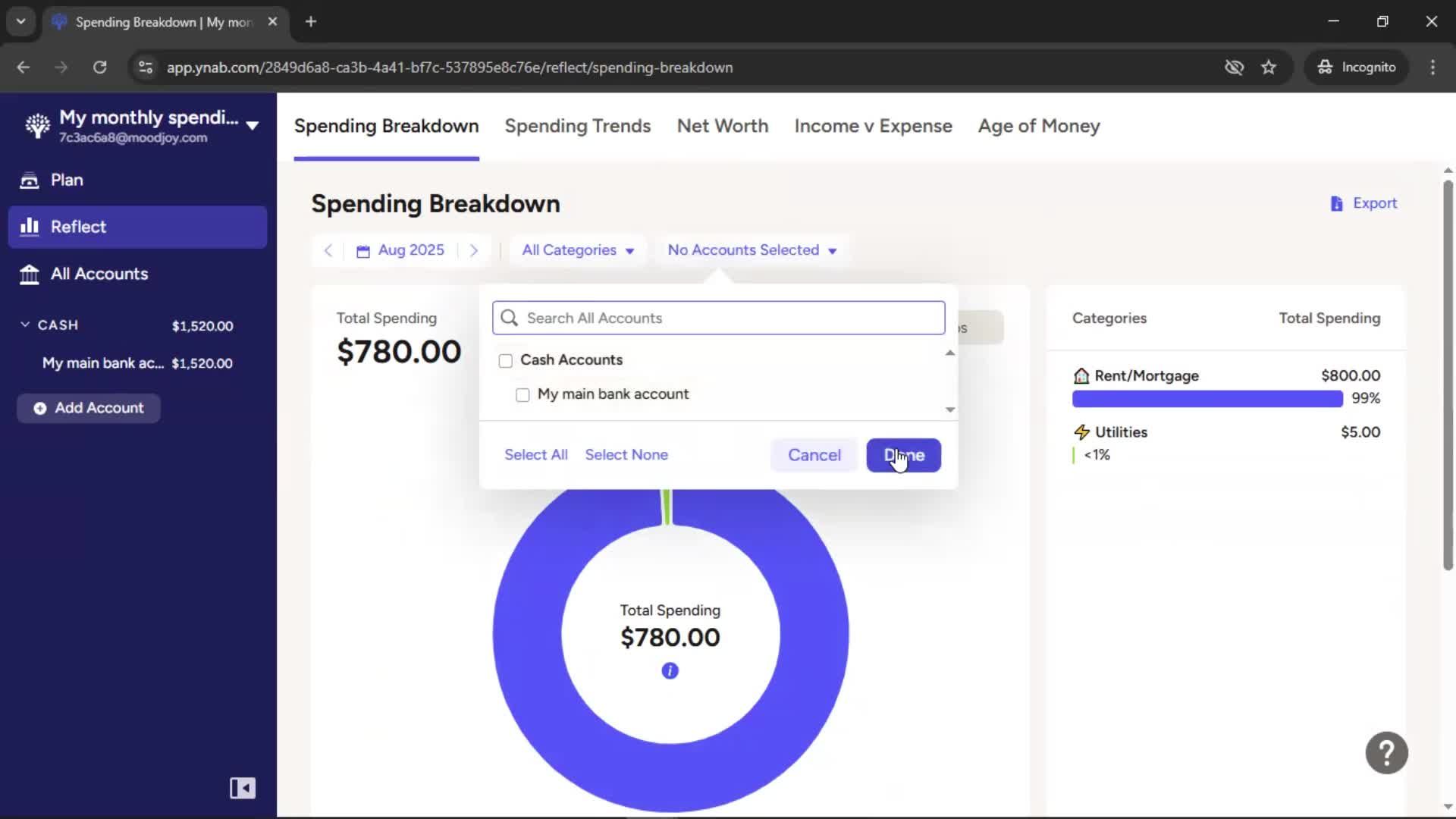Screen dimensions: 1456x819
Task: Click the Export file icon
Action: (x=1336, y=203)
